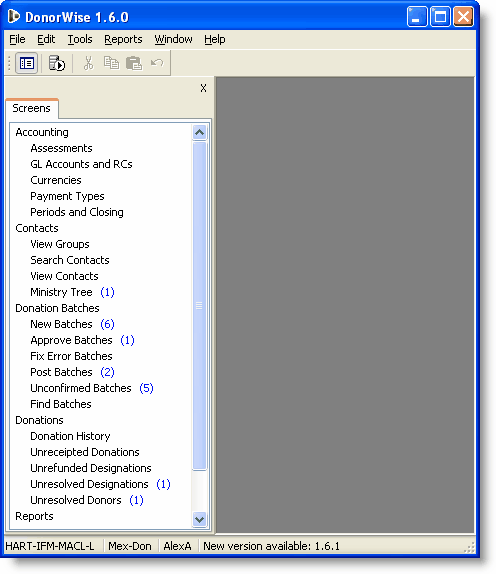Open the File menu

(17, 39)
